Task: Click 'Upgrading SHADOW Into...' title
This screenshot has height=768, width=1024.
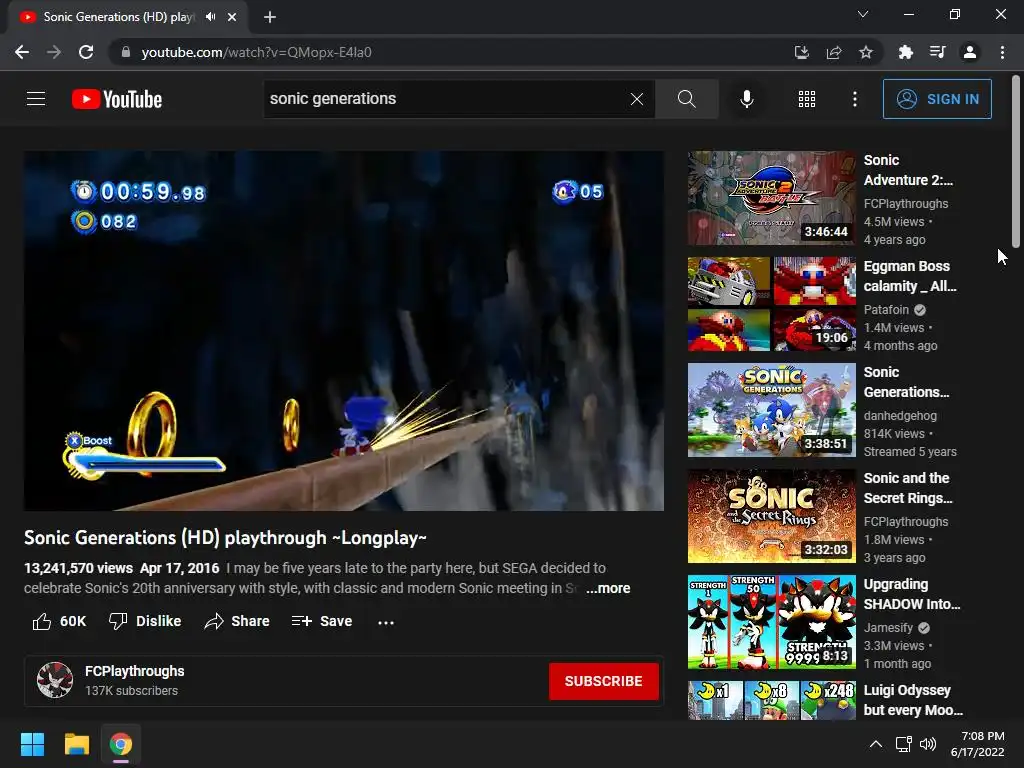Action: 912,594
